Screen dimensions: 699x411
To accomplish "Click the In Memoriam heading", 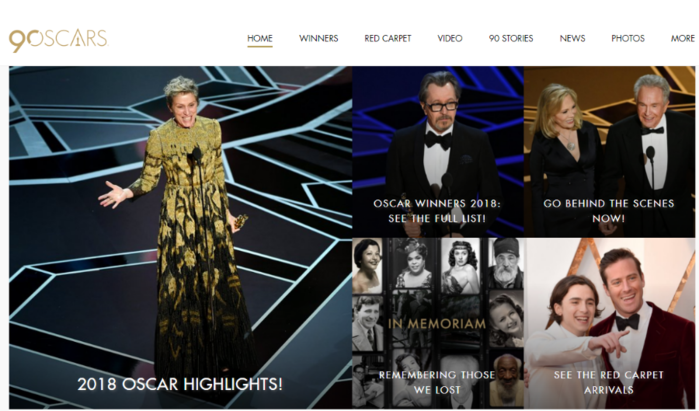I will click(436, 324).
